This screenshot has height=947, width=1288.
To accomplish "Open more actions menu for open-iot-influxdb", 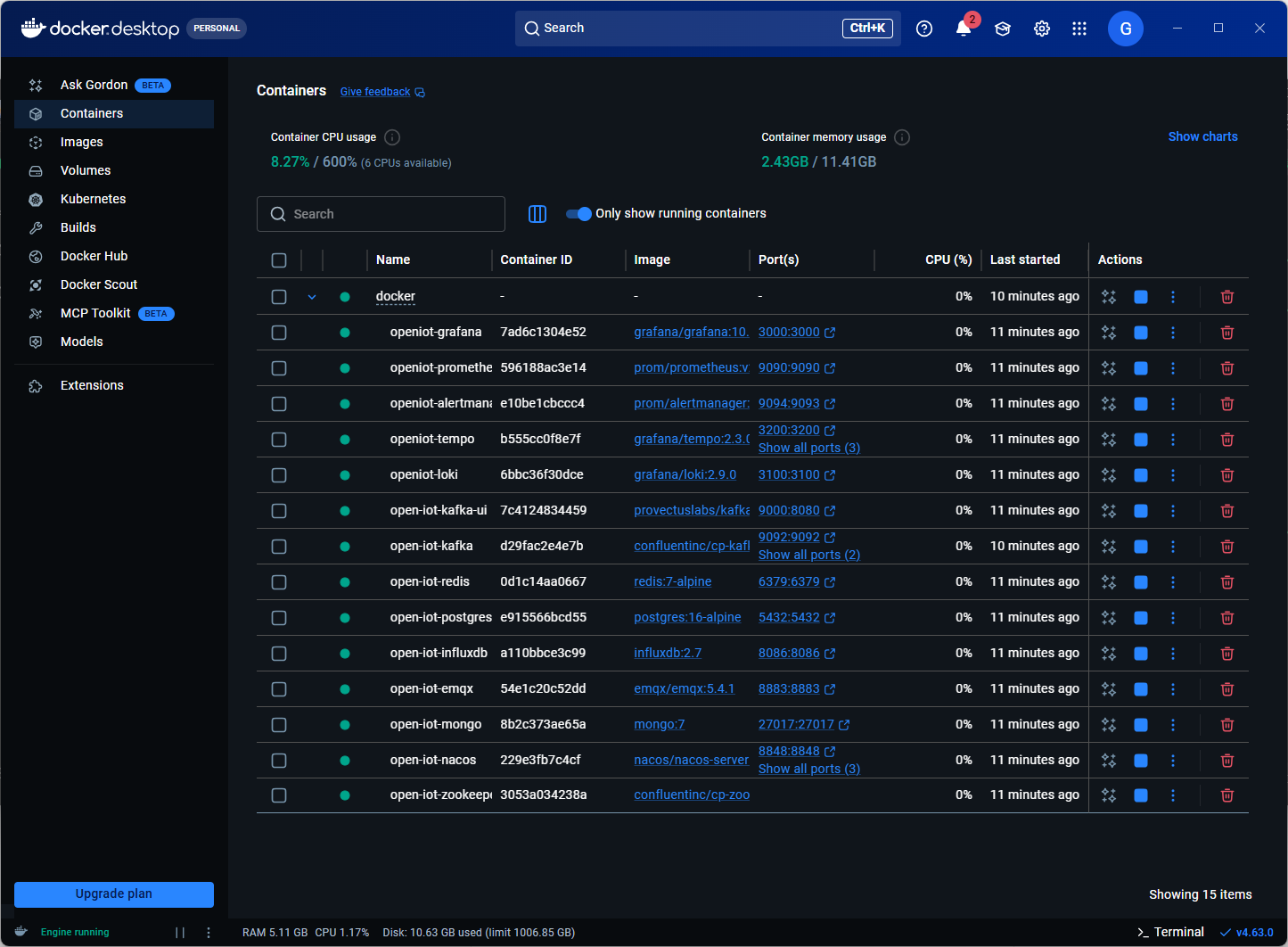I will [1173, 654].
